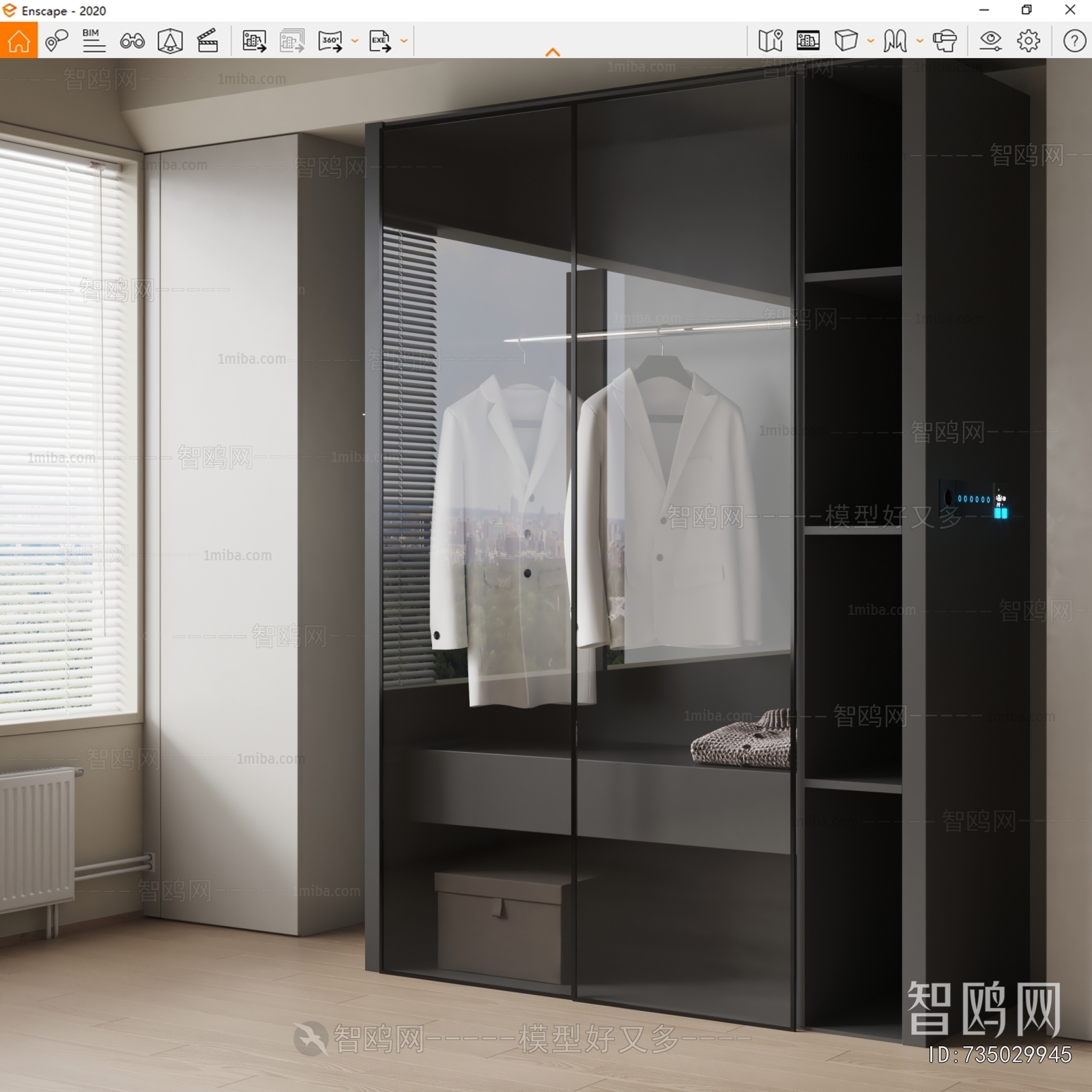Click batch rendering export icon

pyautogui.click(x=292, y=41)
